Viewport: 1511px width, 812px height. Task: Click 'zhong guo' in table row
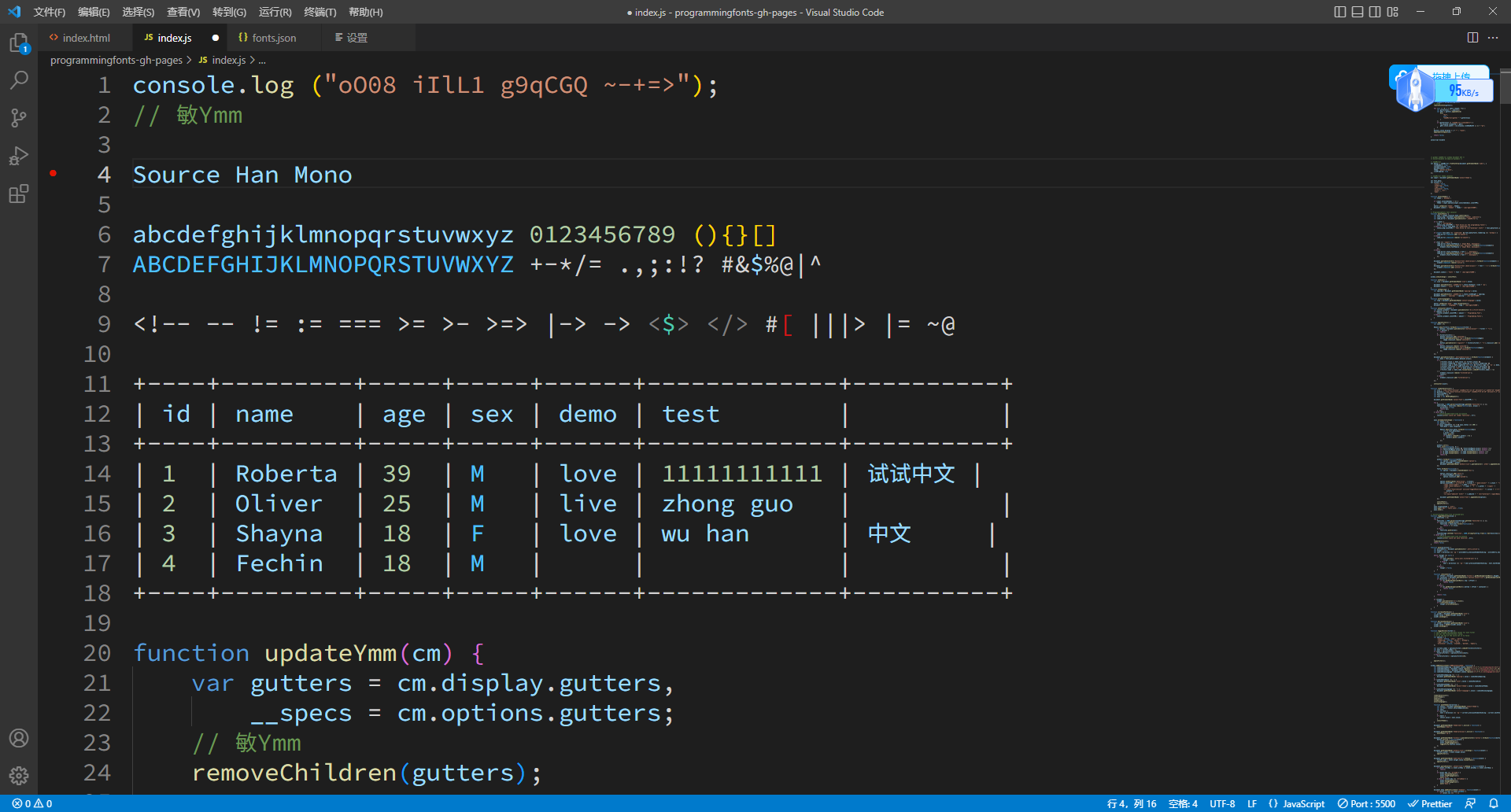click(727, 504)
